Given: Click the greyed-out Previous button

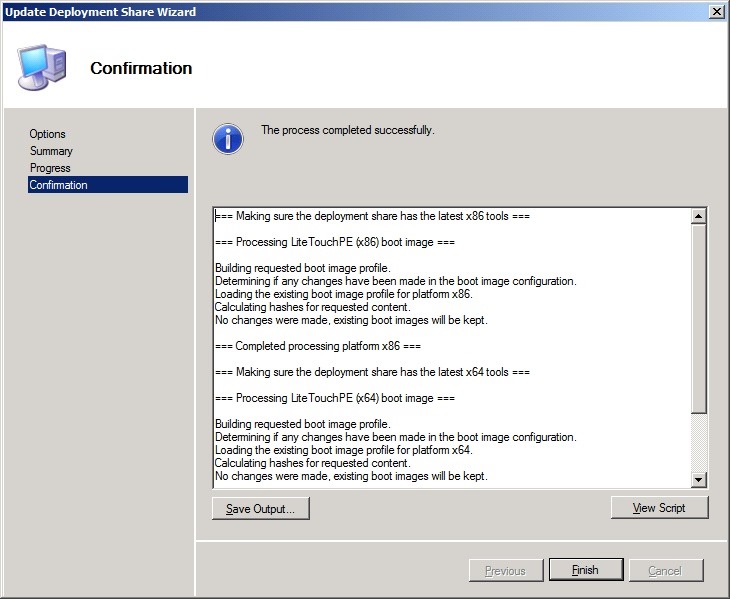Looking at the screenshot, I should click(x=505, y=570).
